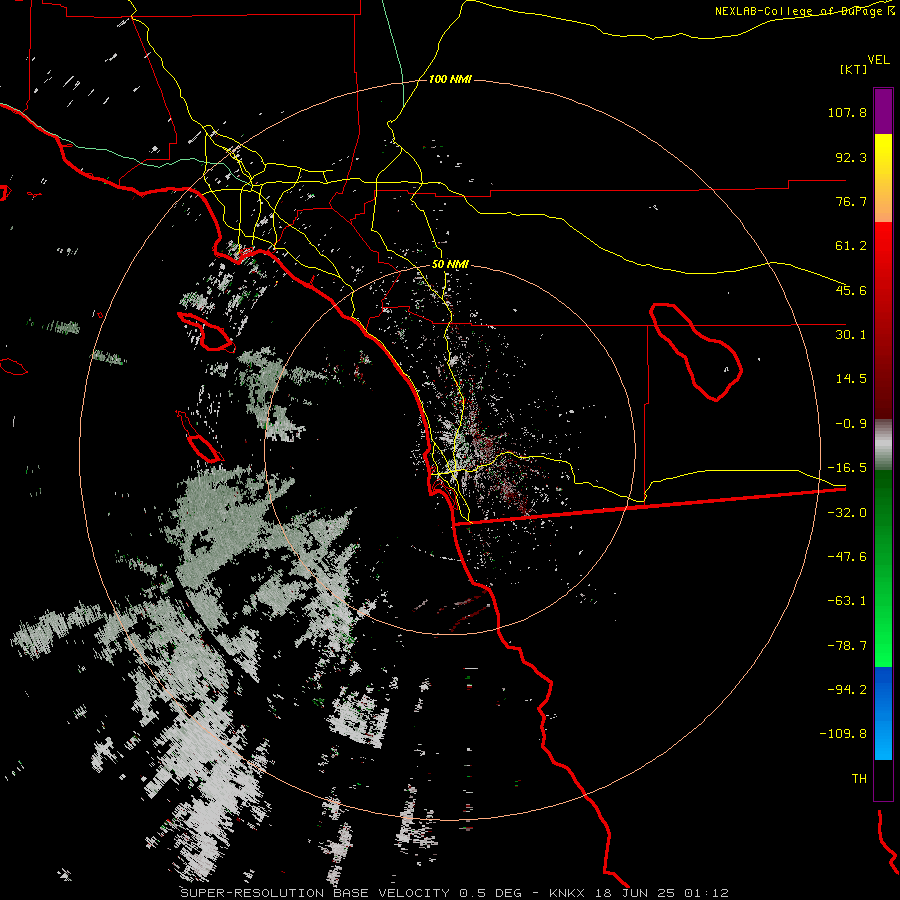Click the SUPER-RESOLUTION BASE VELOCITY caption text
Viewport: 900px width, 900px height.
(315, 893)
